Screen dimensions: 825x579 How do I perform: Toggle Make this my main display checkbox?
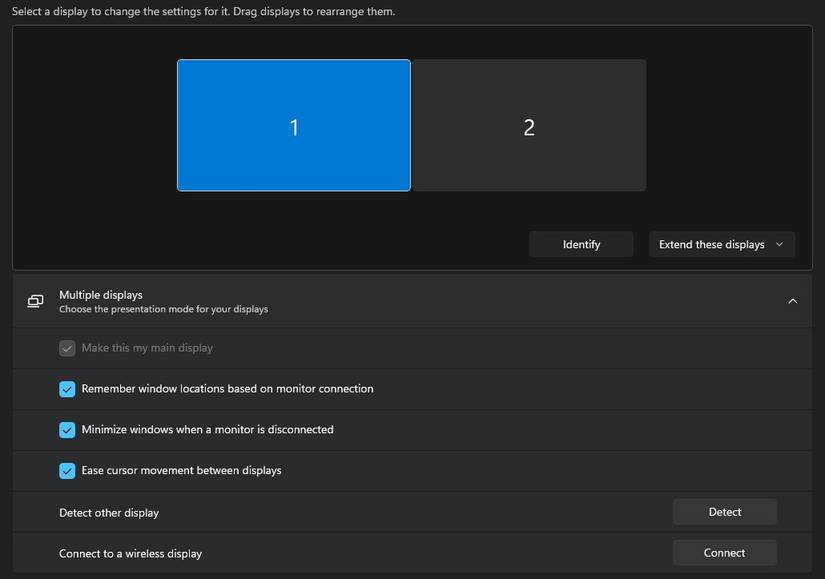coord(67,348)
